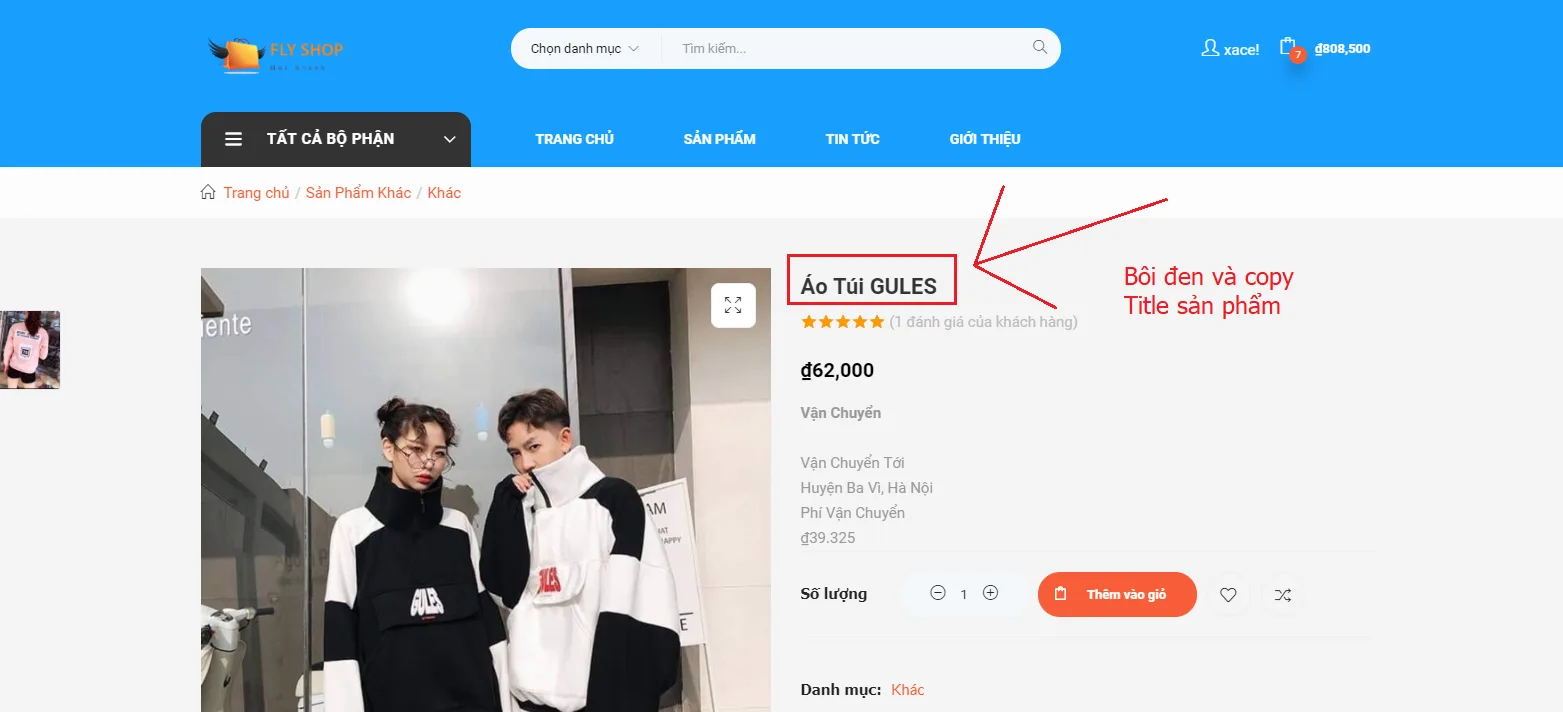1563x712 pixels.
Task: Click the compare shuffle icon
Action: [1283, 595]
